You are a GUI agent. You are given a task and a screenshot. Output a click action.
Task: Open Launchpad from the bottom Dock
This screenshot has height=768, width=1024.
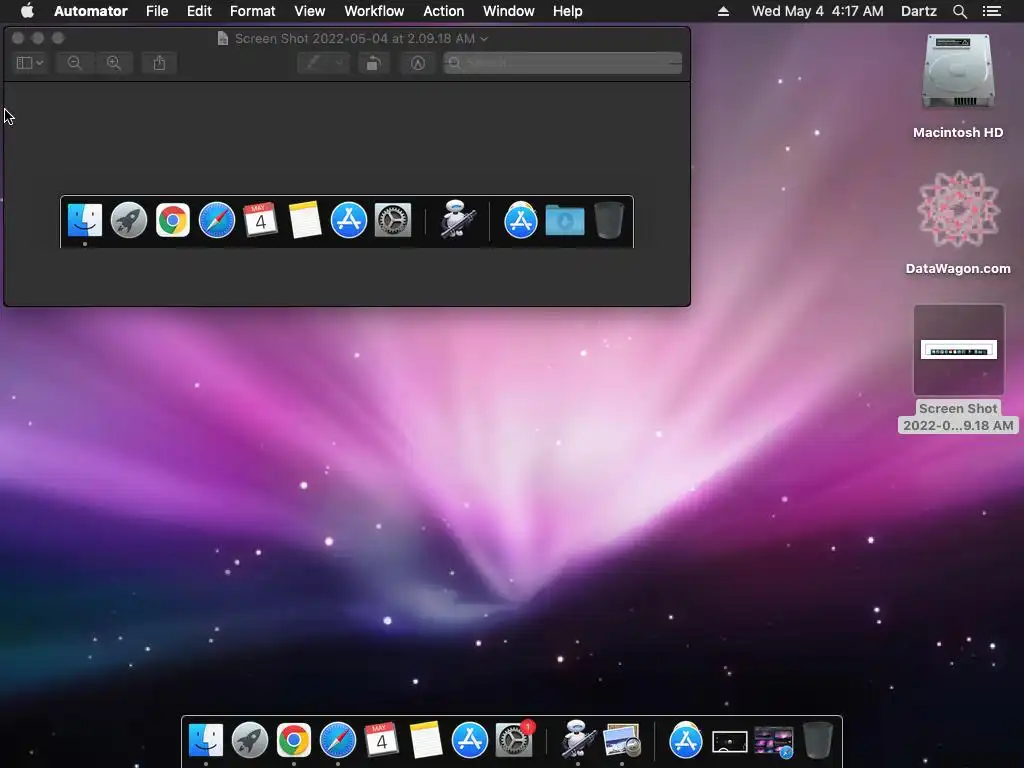249,740
